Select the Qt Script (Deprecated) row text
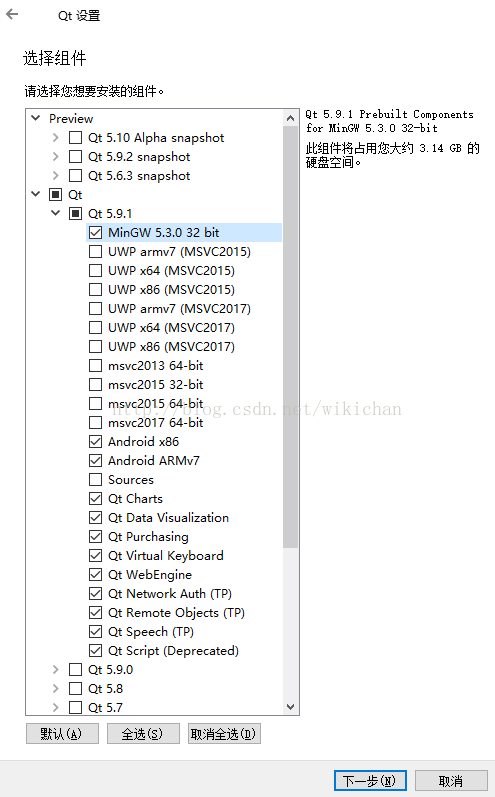Viewport: 495px width, 797px height. click(x=173, y=651)
